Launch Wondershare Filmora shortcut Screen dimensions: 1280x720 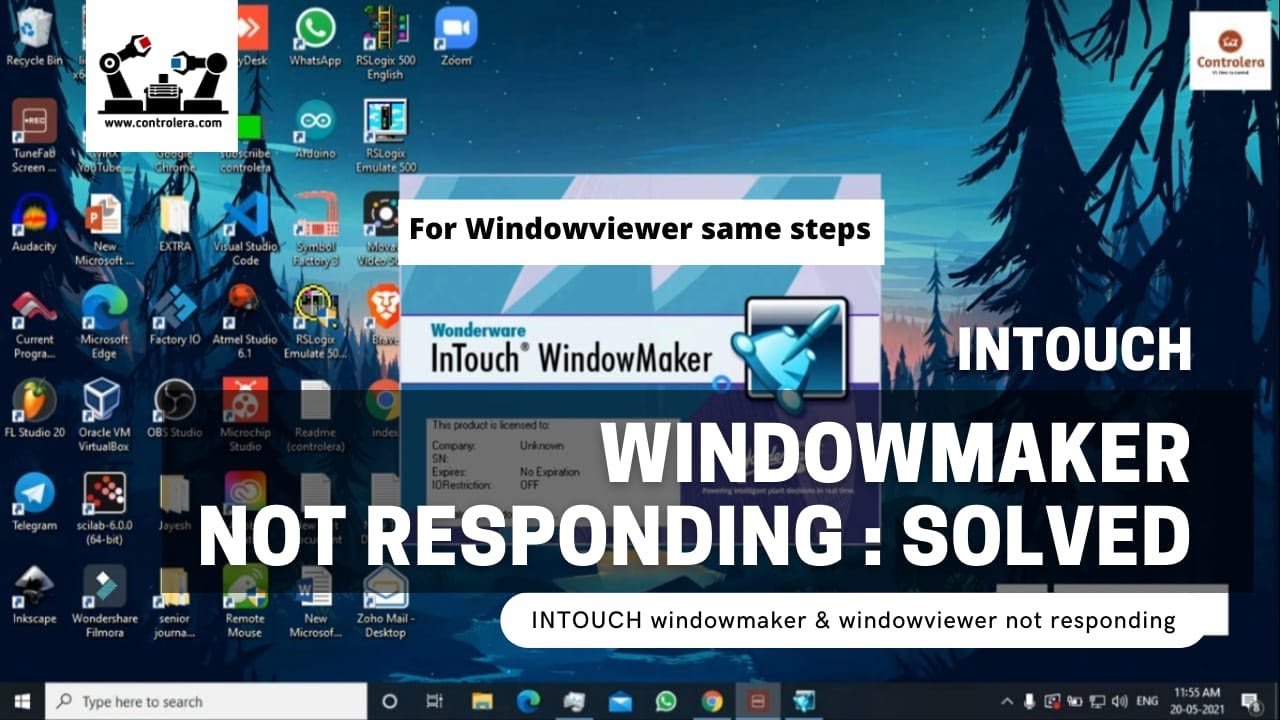pyautogui.click(x=104, y=602)
